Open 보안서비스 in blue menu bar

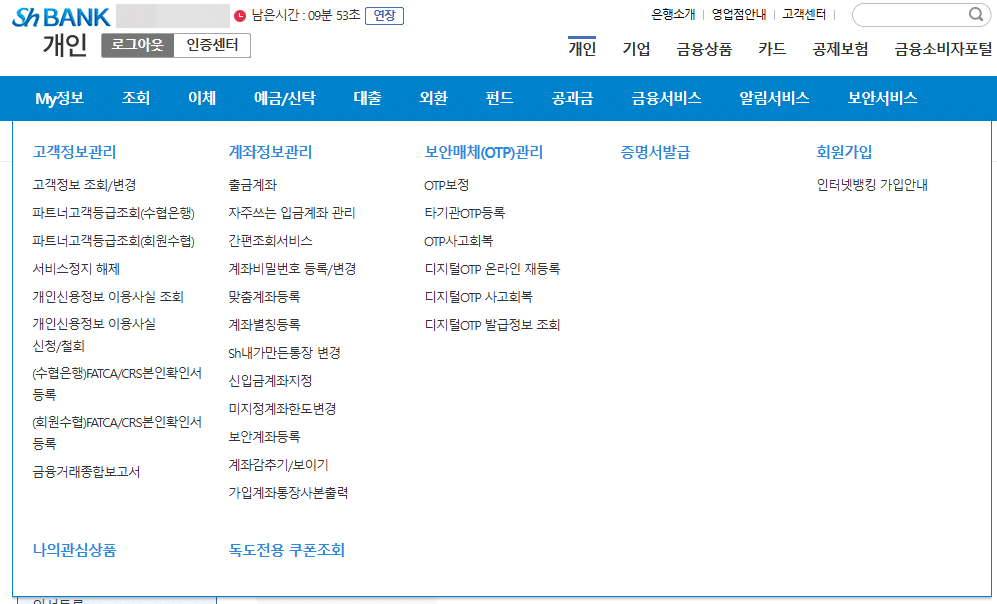pyautogui.click(x=883, y=98)
